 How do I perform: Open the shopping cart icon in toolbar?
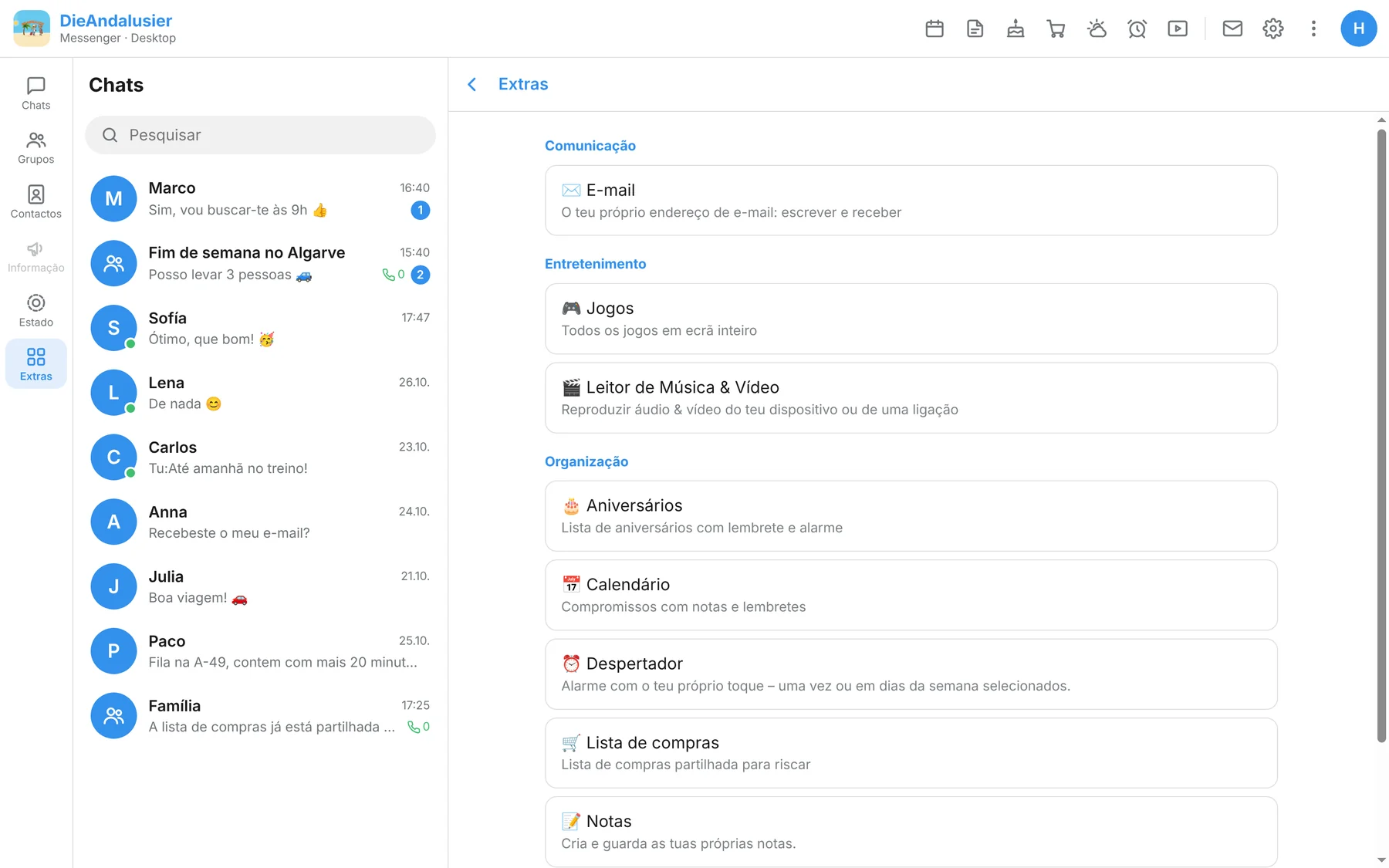click(x=1056, y=29)
